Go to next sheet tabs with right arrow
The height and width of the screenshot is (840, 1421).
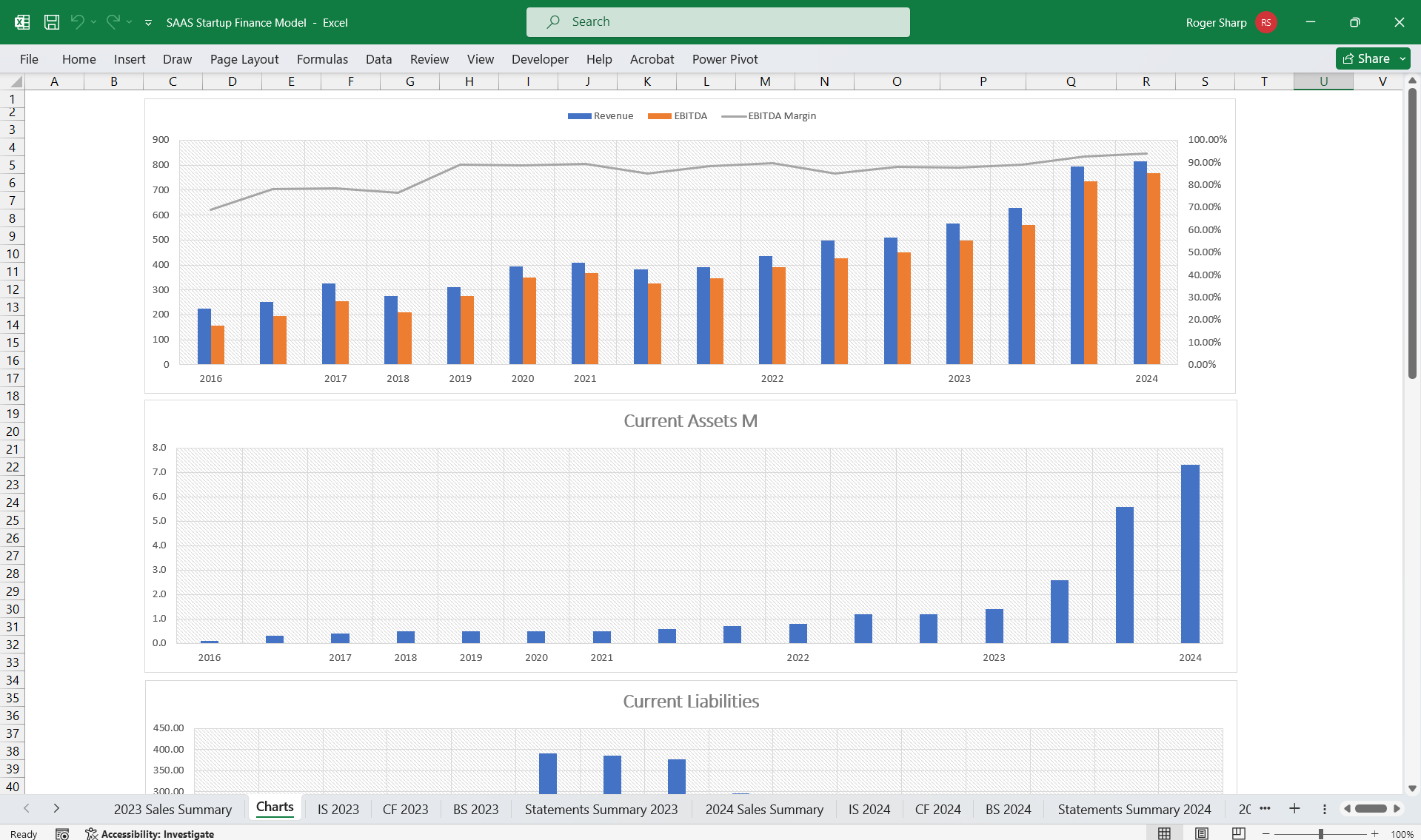[56, 809]
